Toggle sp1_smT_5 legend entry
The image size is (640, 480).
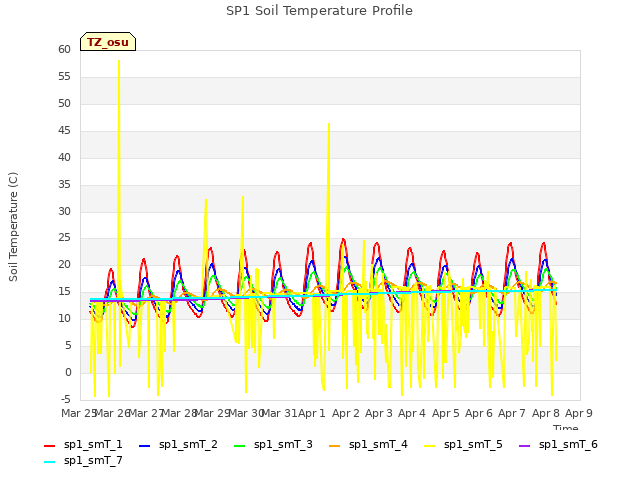coord(463,444)
